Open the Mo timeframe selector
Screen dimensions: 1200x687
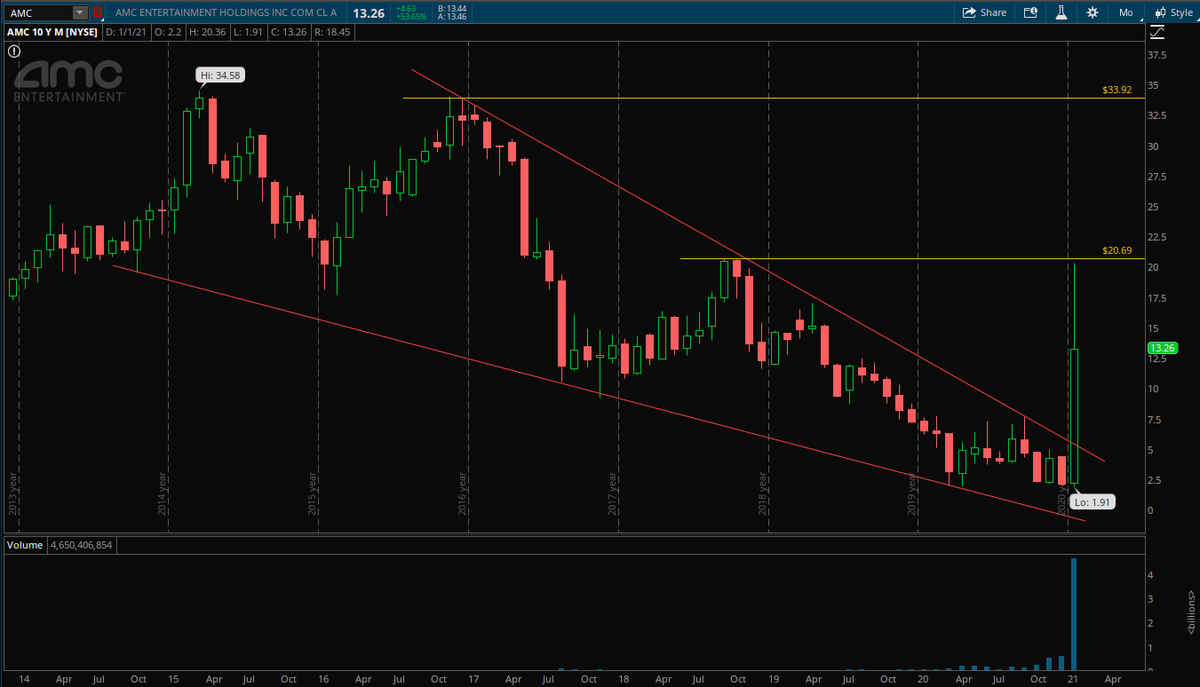[1126, 12]
